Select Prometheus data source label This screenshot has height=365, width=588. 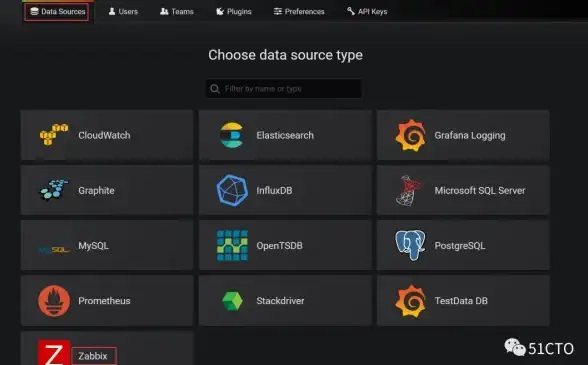[104, 301]
